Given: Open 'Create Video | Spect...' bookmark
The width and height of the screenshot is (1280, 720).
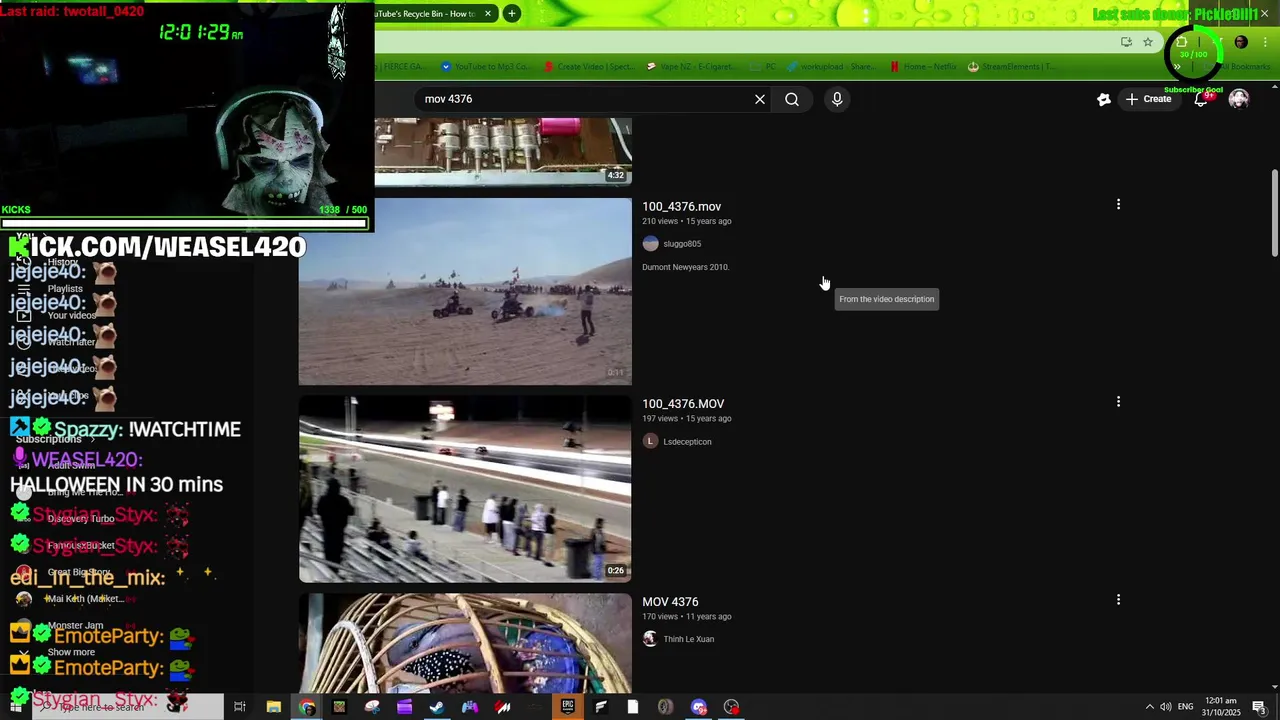Looking at the screenshot, I should (x=589, y=67).
